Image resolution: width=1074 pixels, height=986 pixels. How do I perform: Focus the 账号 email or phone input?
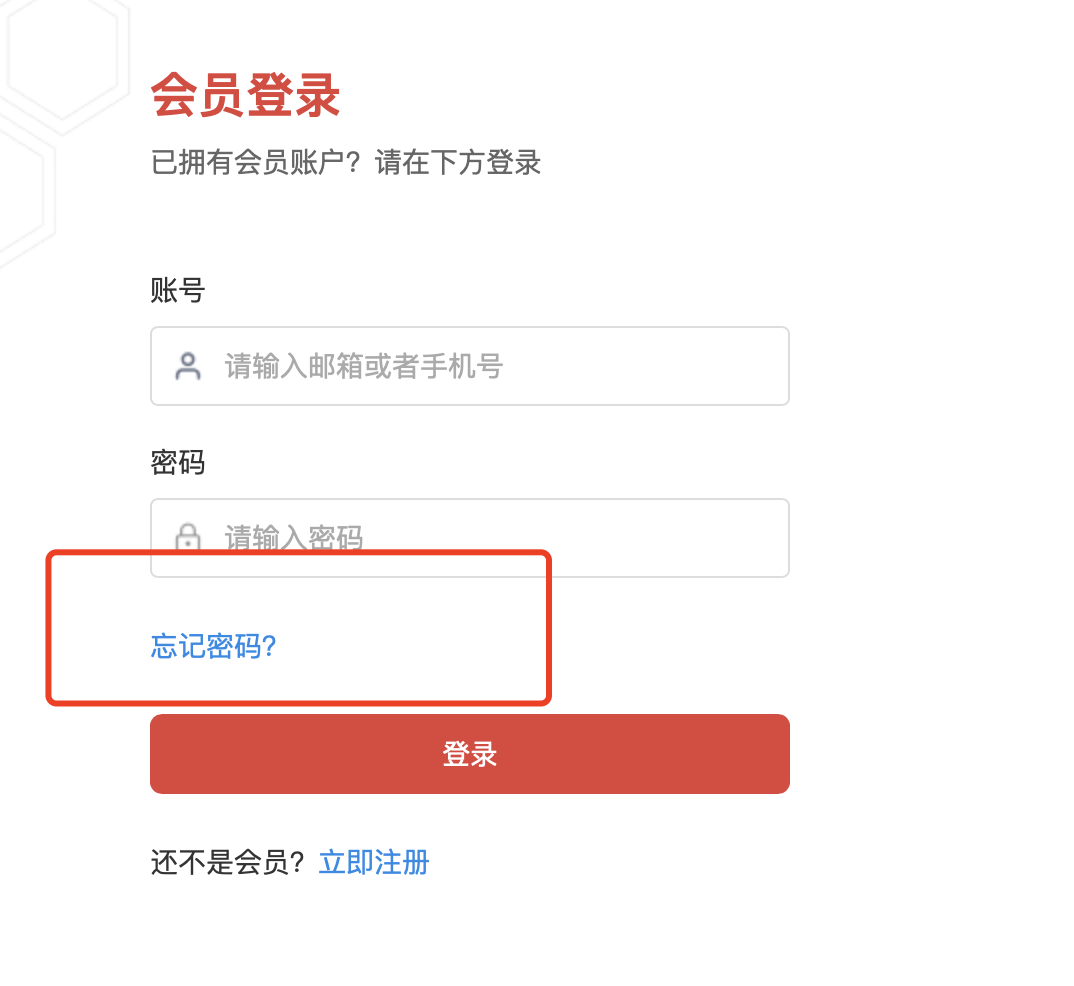tap(470, 366)
